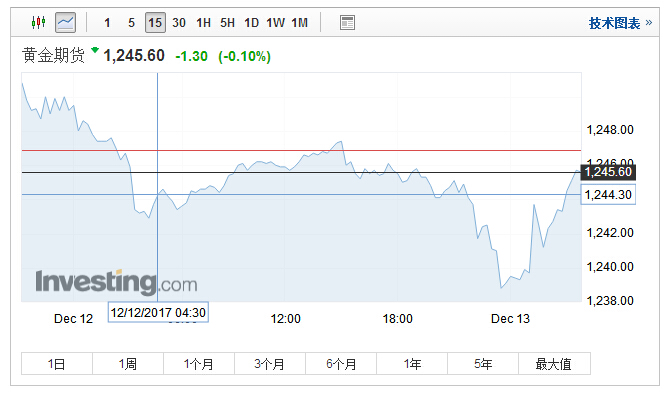Viewport: 671px width, 394px height.
Task: Select the 1年 range button
Action: (x=412, y=364)
